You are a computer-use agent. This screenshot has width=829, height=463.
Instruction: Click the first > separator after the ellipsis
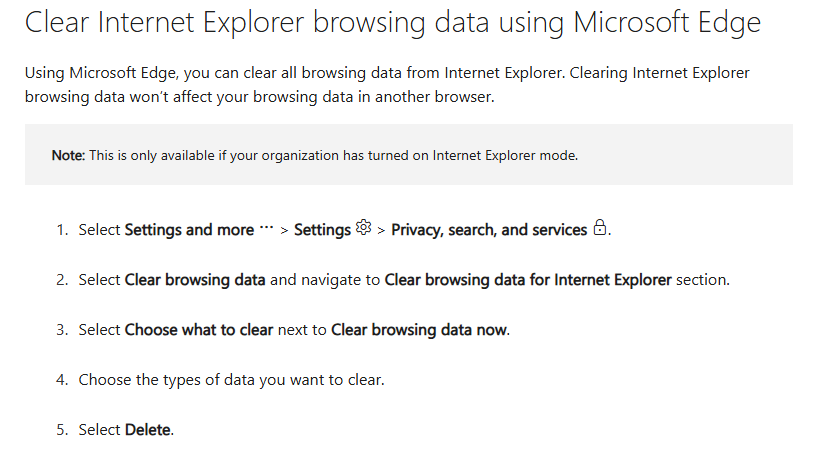(x=284, y=230)
